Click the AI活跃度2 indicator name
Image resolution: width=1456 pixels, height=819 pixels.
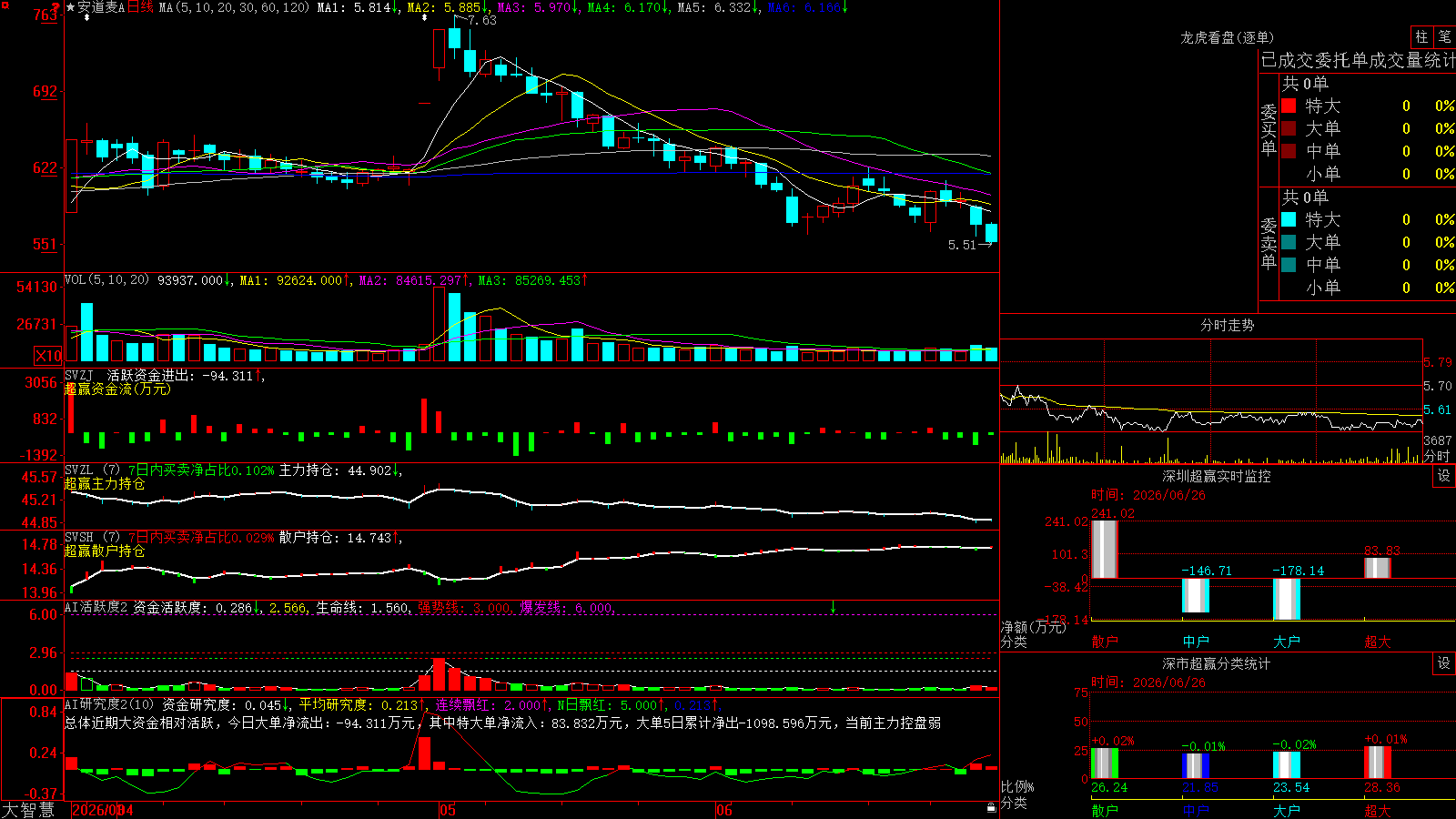96,607
